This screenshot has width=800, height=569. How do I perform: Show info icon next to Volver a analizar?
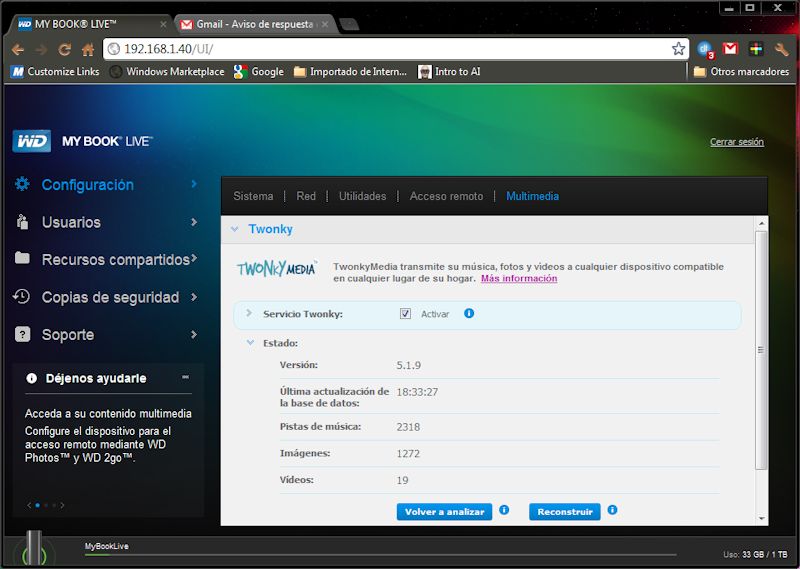(x=504, y=510)
